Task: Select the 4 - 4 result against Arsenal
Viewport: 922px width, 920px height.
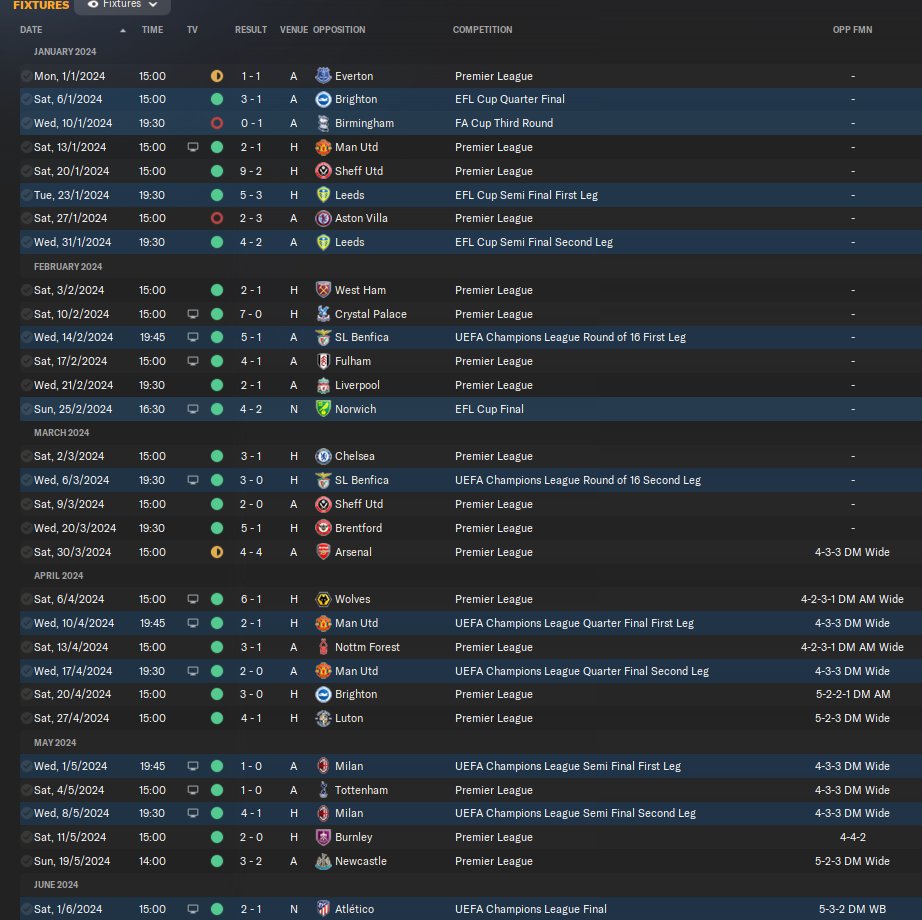Action: (x=251, y=552)
